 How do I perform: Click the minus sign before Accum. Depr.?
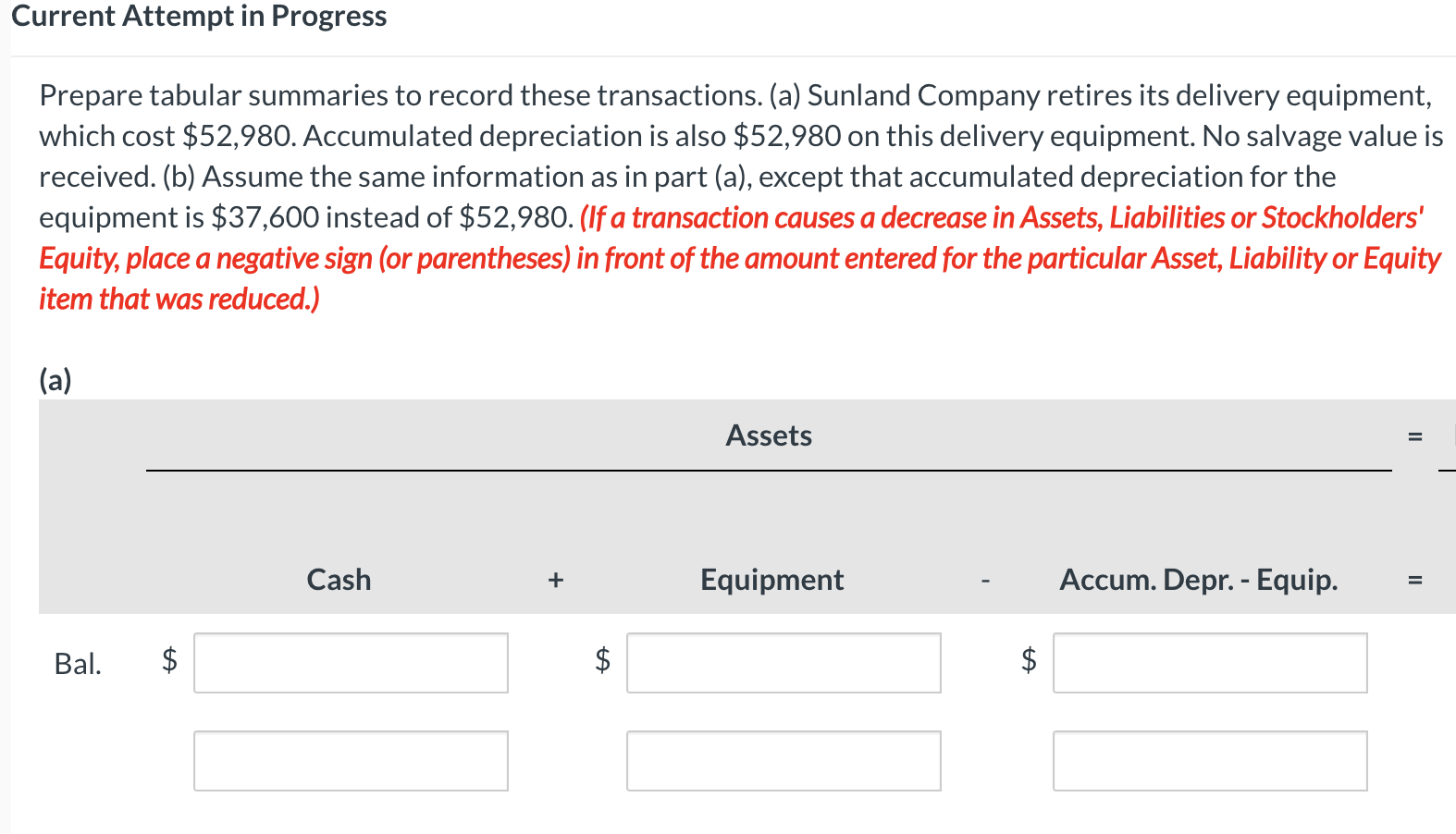pyautogui.click(x=983, y=580)
